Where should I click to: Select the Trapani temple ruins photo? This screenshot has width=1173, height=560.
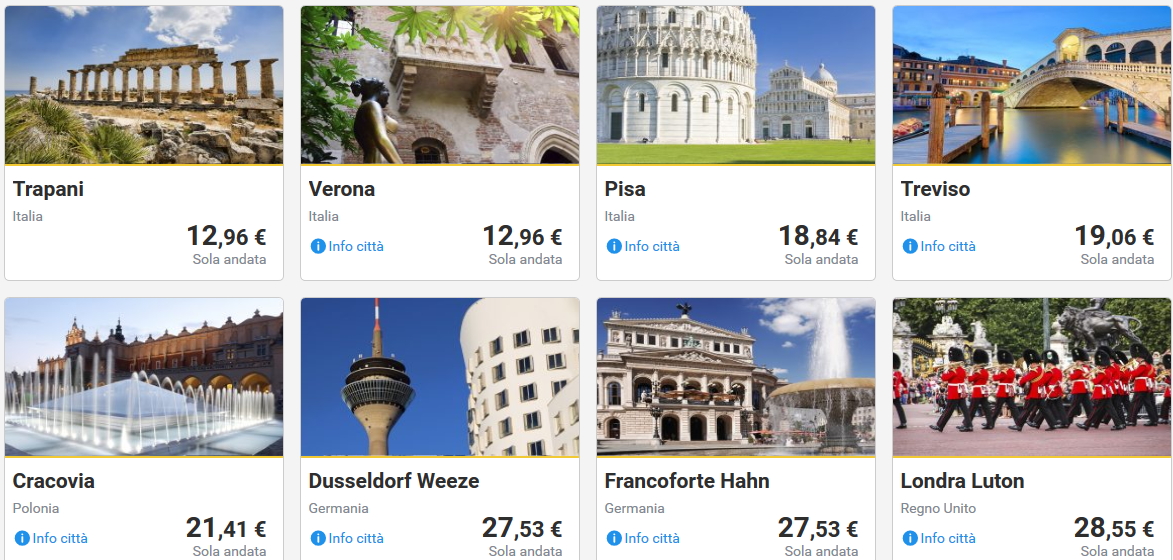(x=144, y=85)
